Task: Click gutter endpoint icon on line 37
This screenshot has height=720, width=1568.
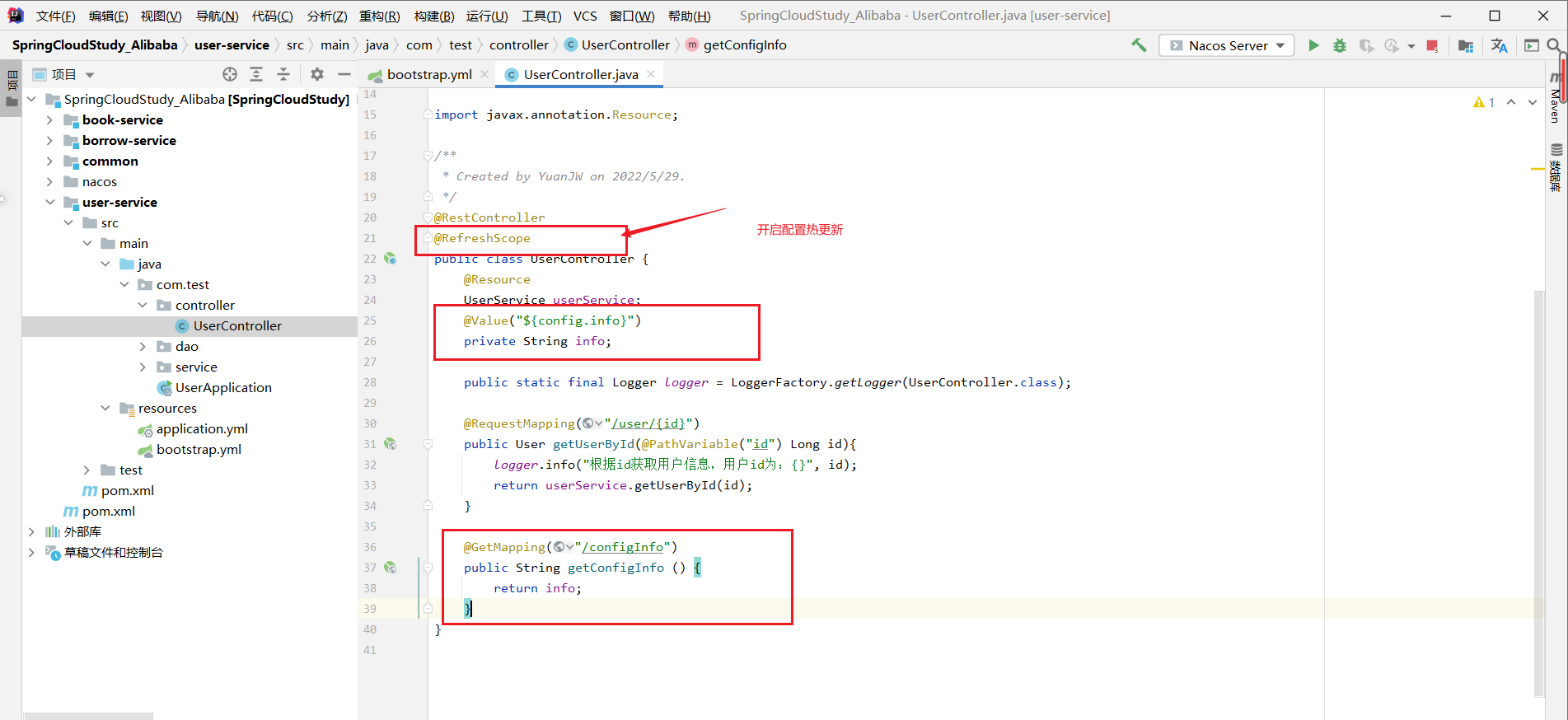Action: [391, 568]
